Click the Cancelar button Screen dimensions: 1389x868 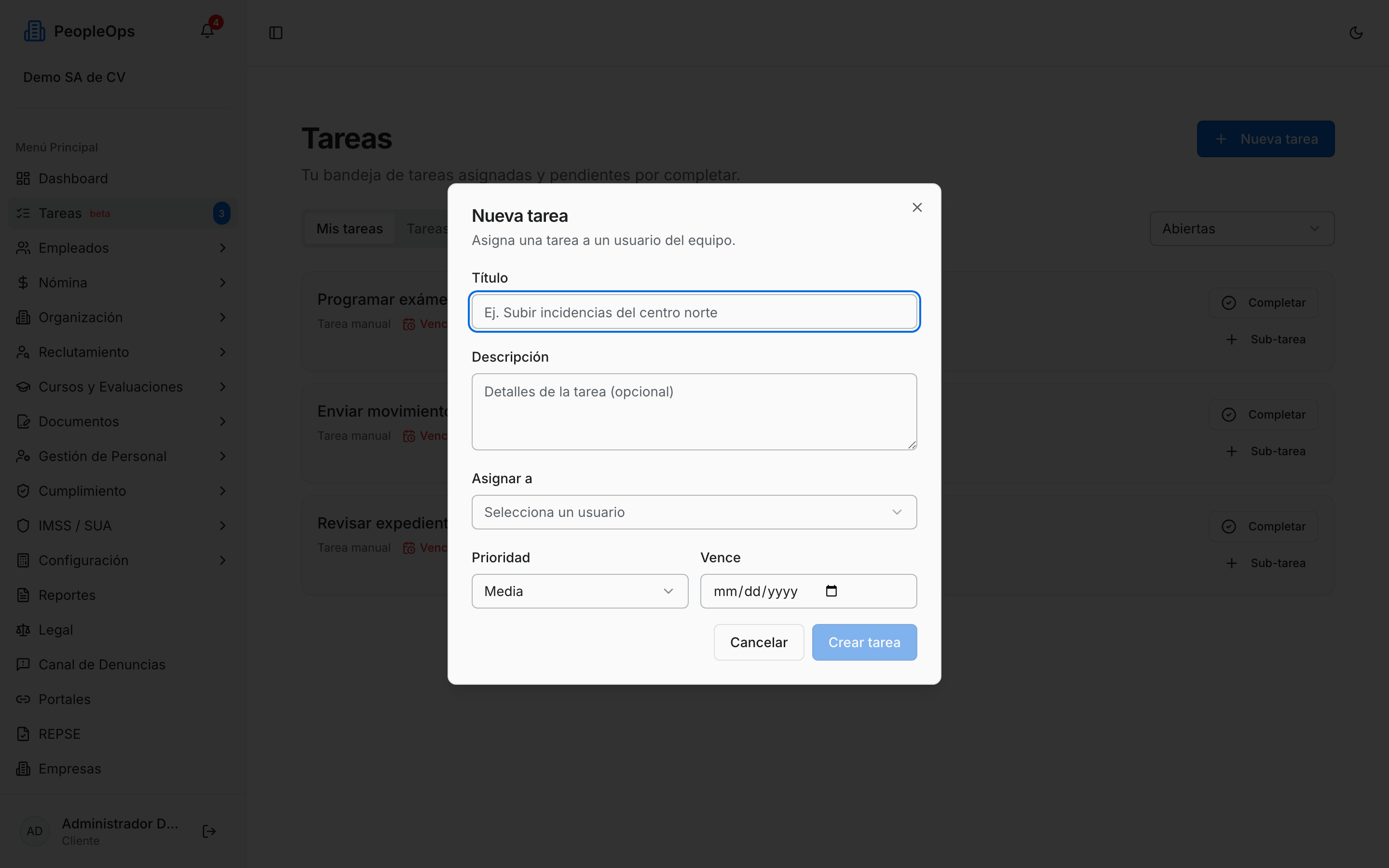point(758,642)
